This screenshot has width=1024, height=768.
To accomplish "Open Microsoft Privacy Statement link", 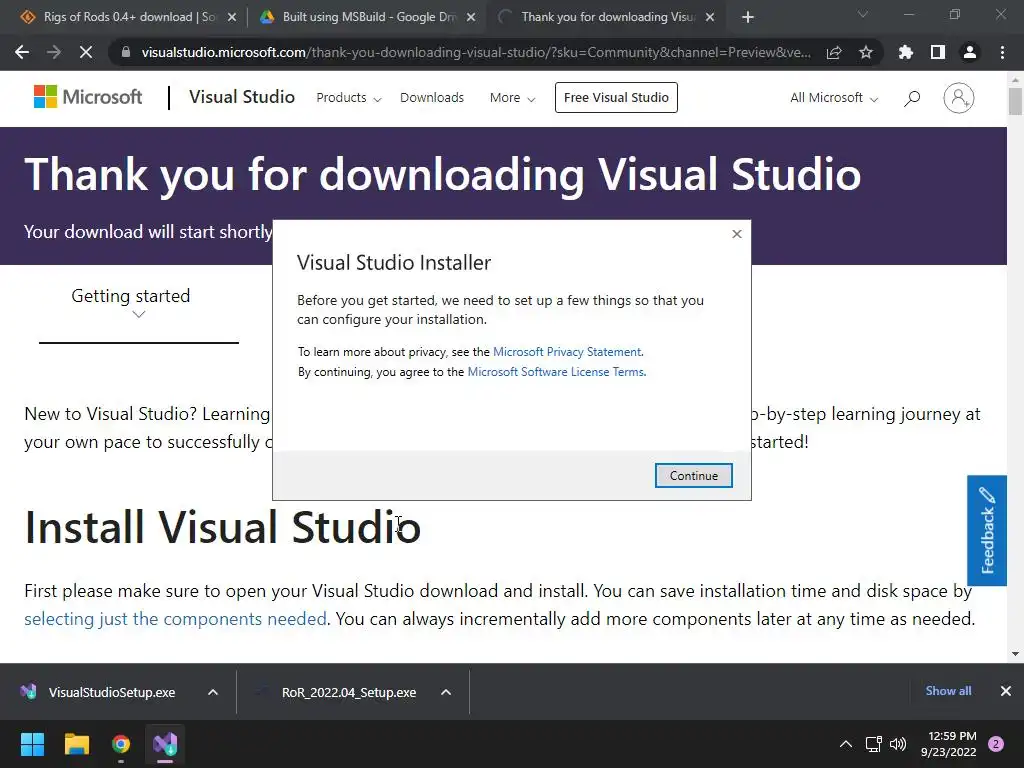I will (x=567, y=352).
